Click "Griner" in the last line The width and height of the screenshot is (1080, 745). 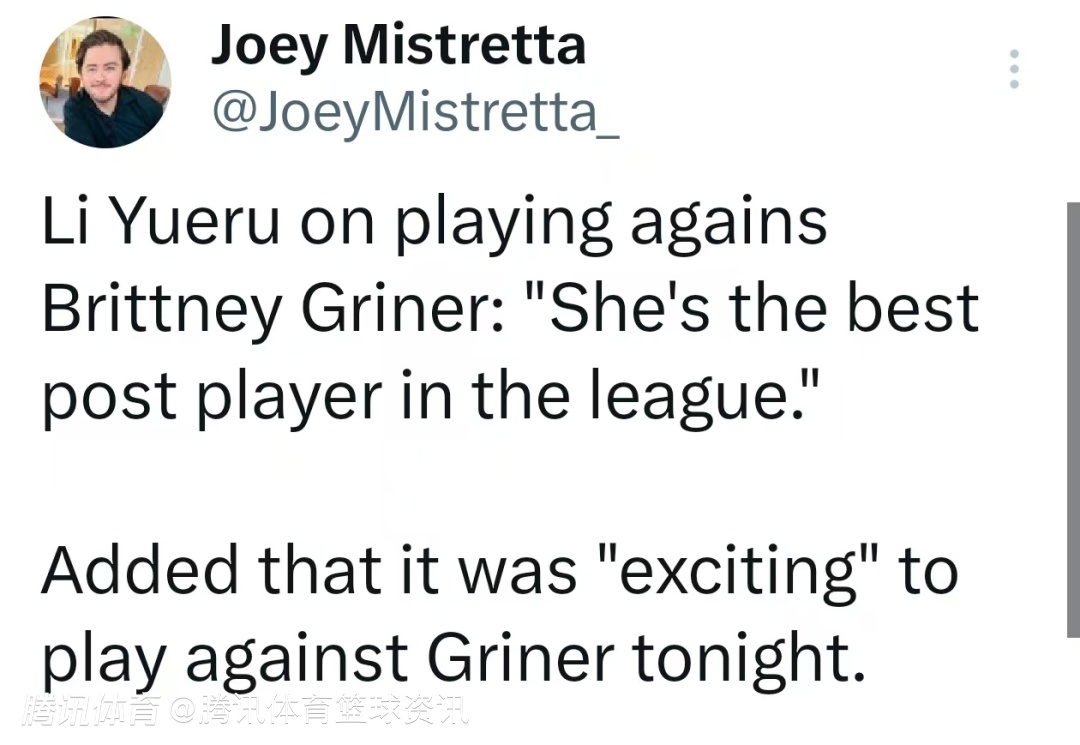click(521, 657)
